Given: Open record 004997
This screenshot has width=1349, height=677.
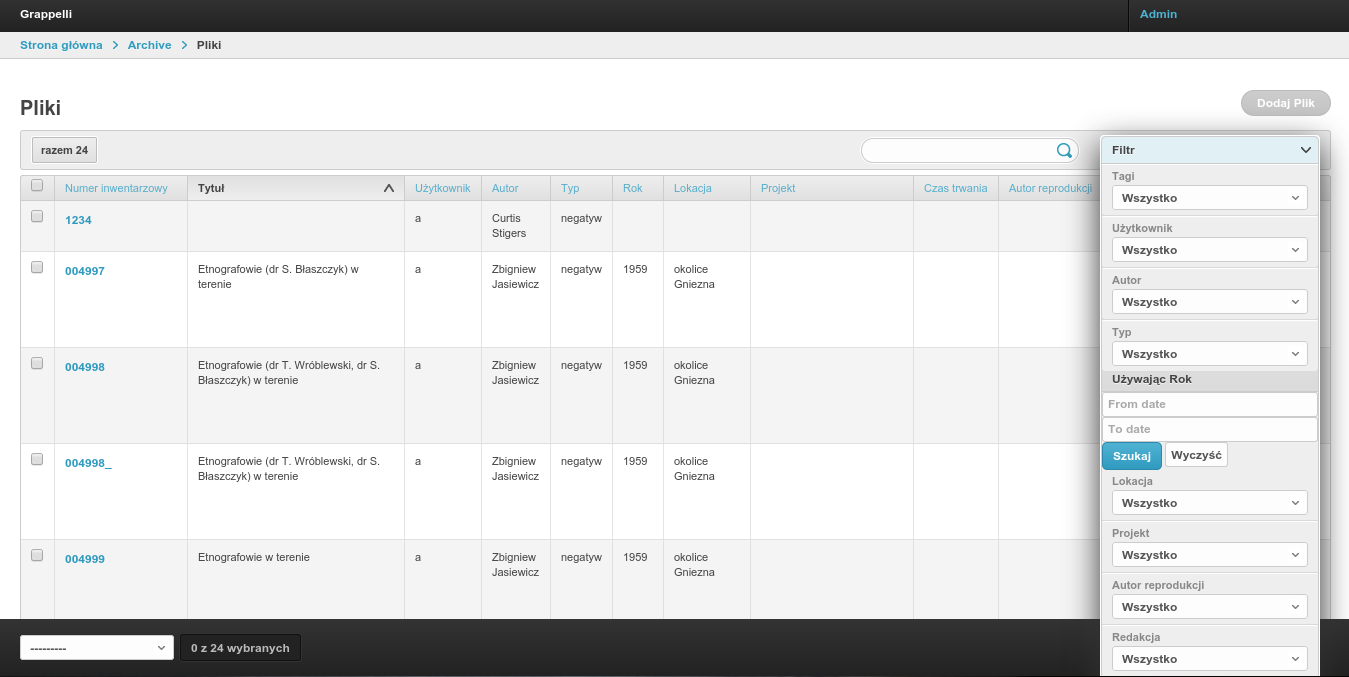Looking at the screenshot, I should click(85, 271).
